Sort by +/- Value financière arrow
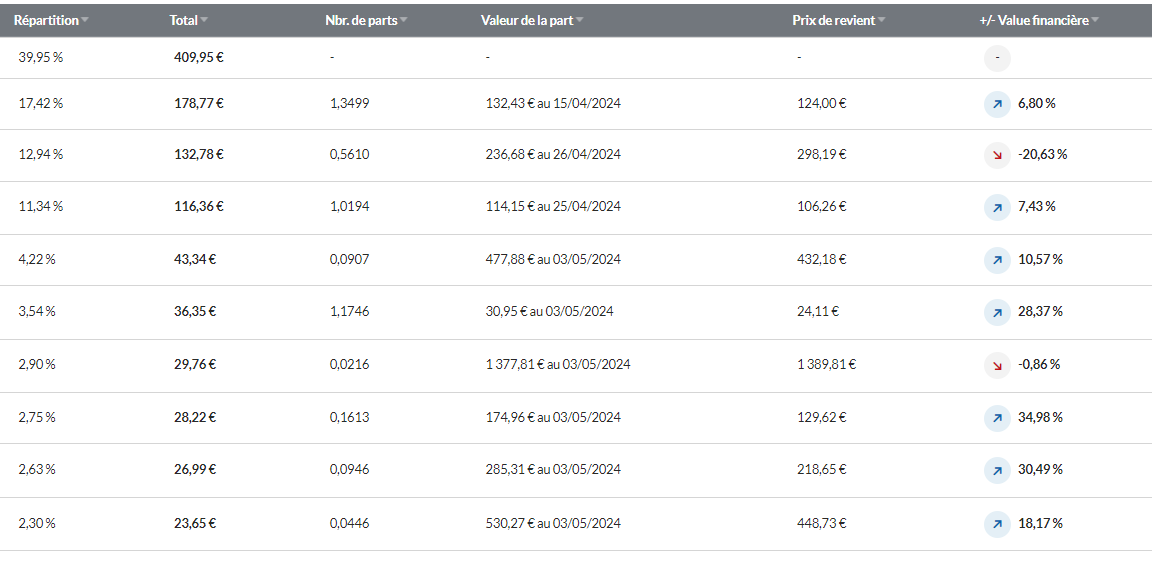 (x=1095, y=21)
